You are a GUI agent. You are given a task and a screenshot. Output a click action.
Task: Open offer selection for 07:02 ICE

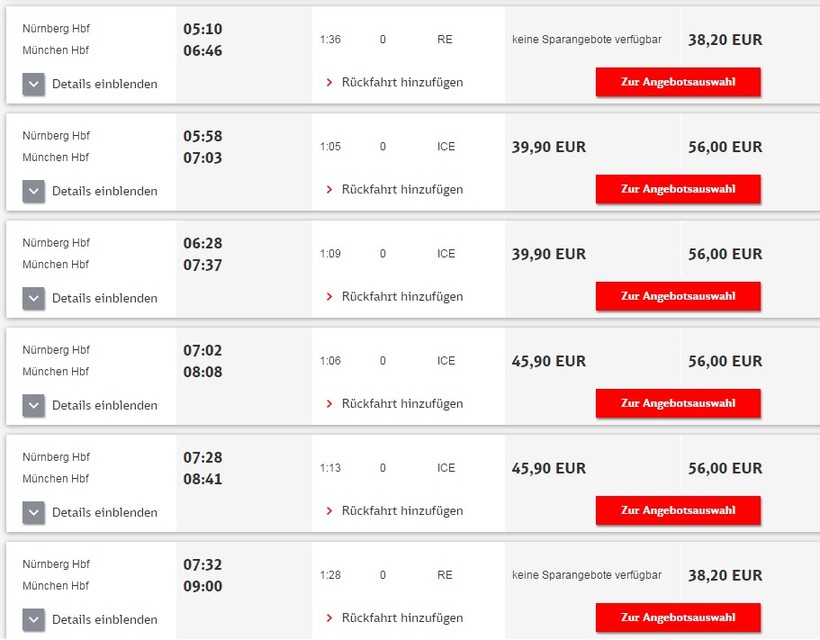[678, 403]
